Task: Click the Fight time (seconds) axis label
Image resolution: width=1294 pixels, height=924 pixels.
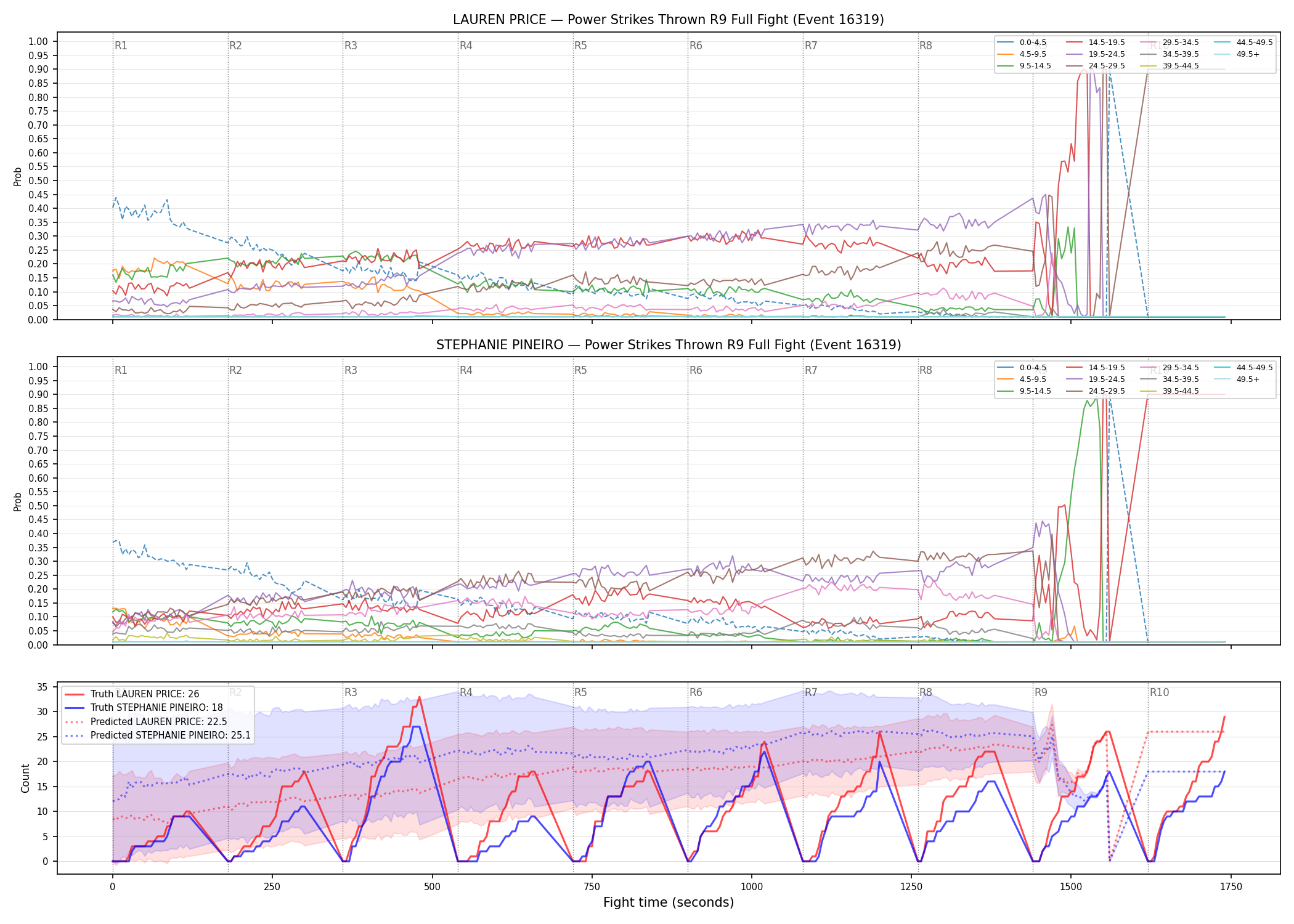Action: 669,902
